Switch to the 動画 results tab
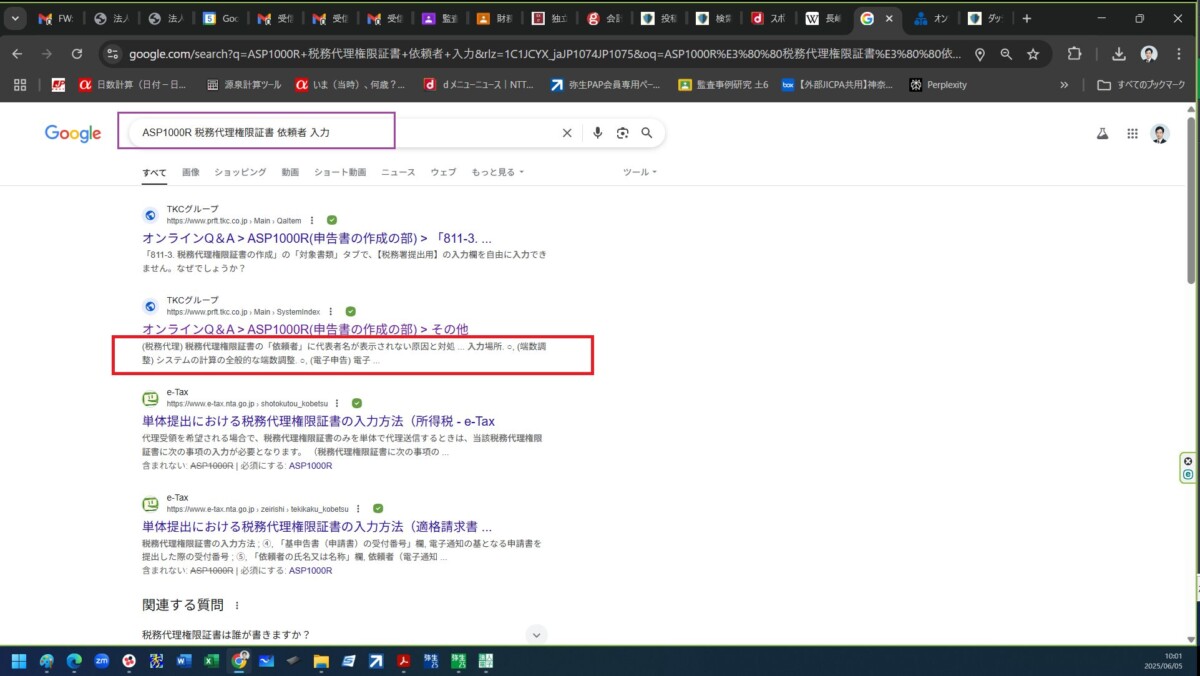The height and width of the screenshot is (676, 1200). tap(290, 172)
